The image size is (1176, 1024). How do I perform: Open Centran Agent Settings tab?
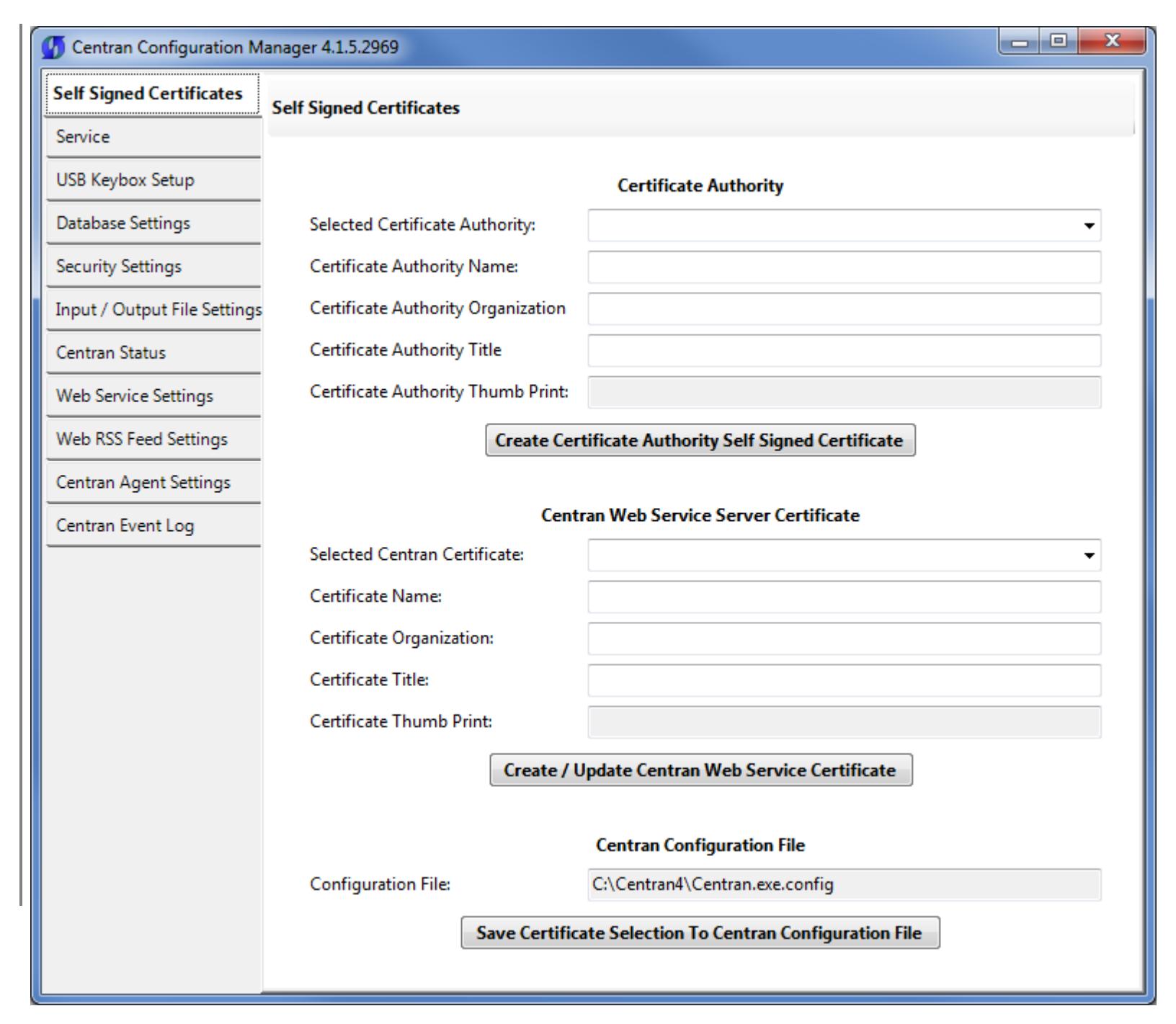coord(153,483)
